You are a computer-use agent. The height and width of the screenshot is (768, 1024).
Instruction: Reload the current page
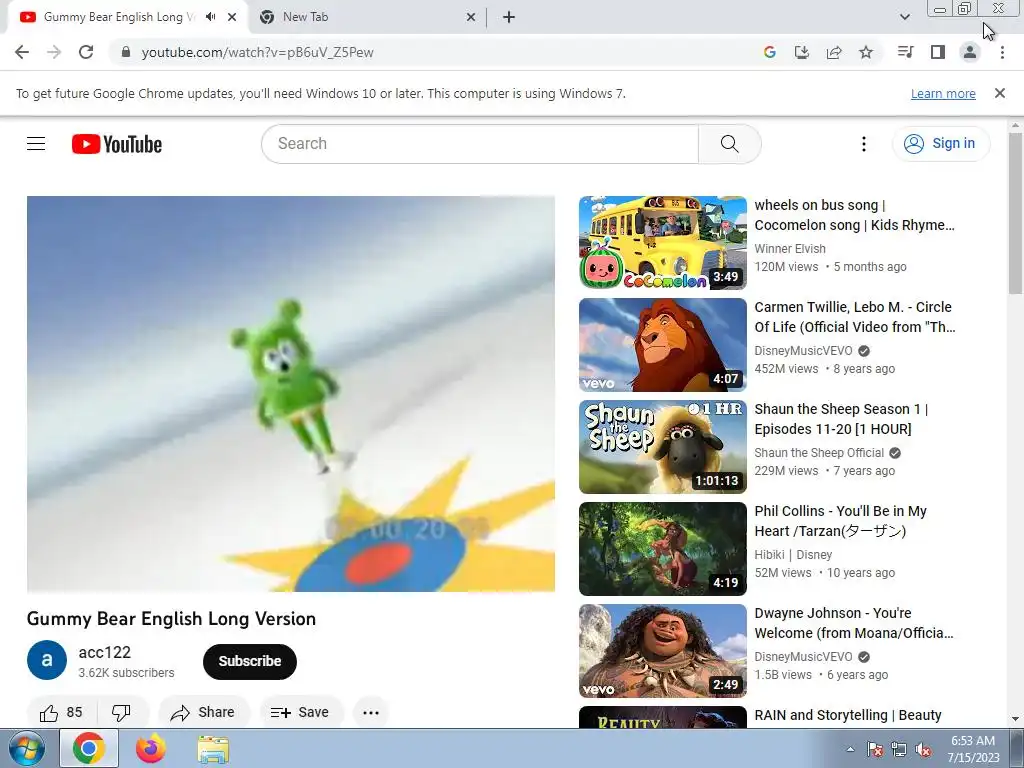tap(86, 52)
